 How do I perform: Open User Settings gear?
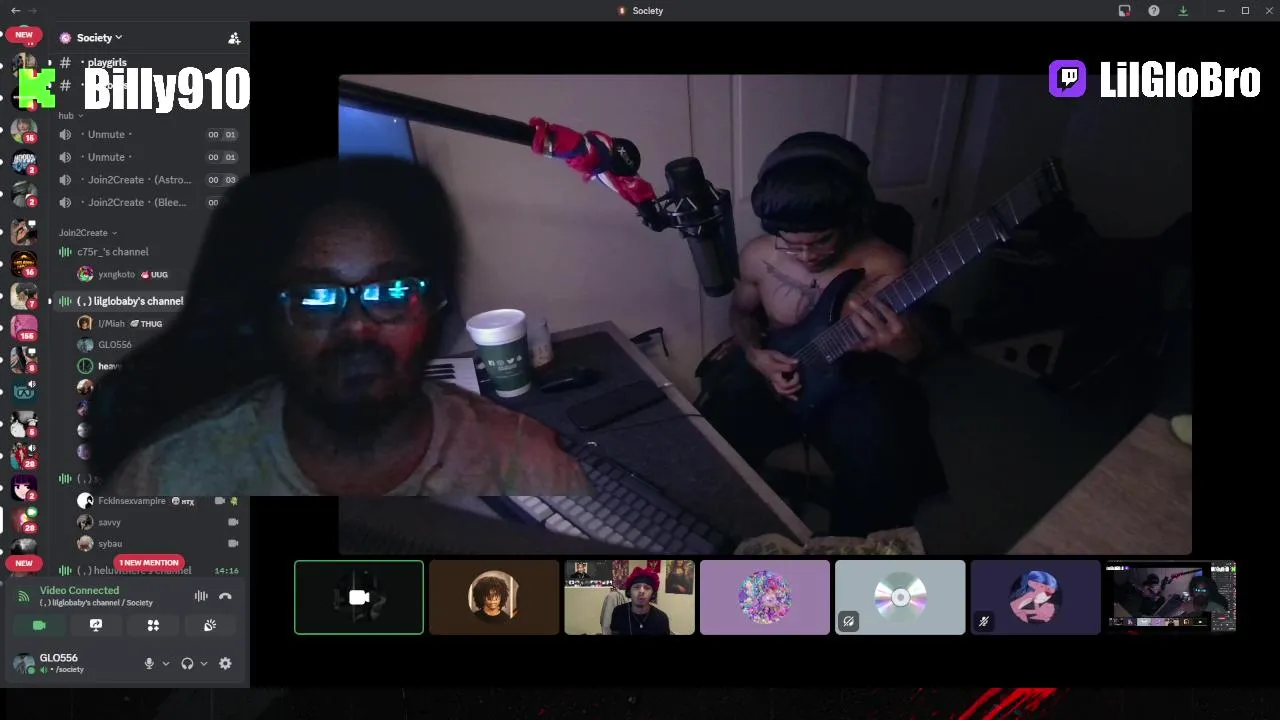point(225,663)
